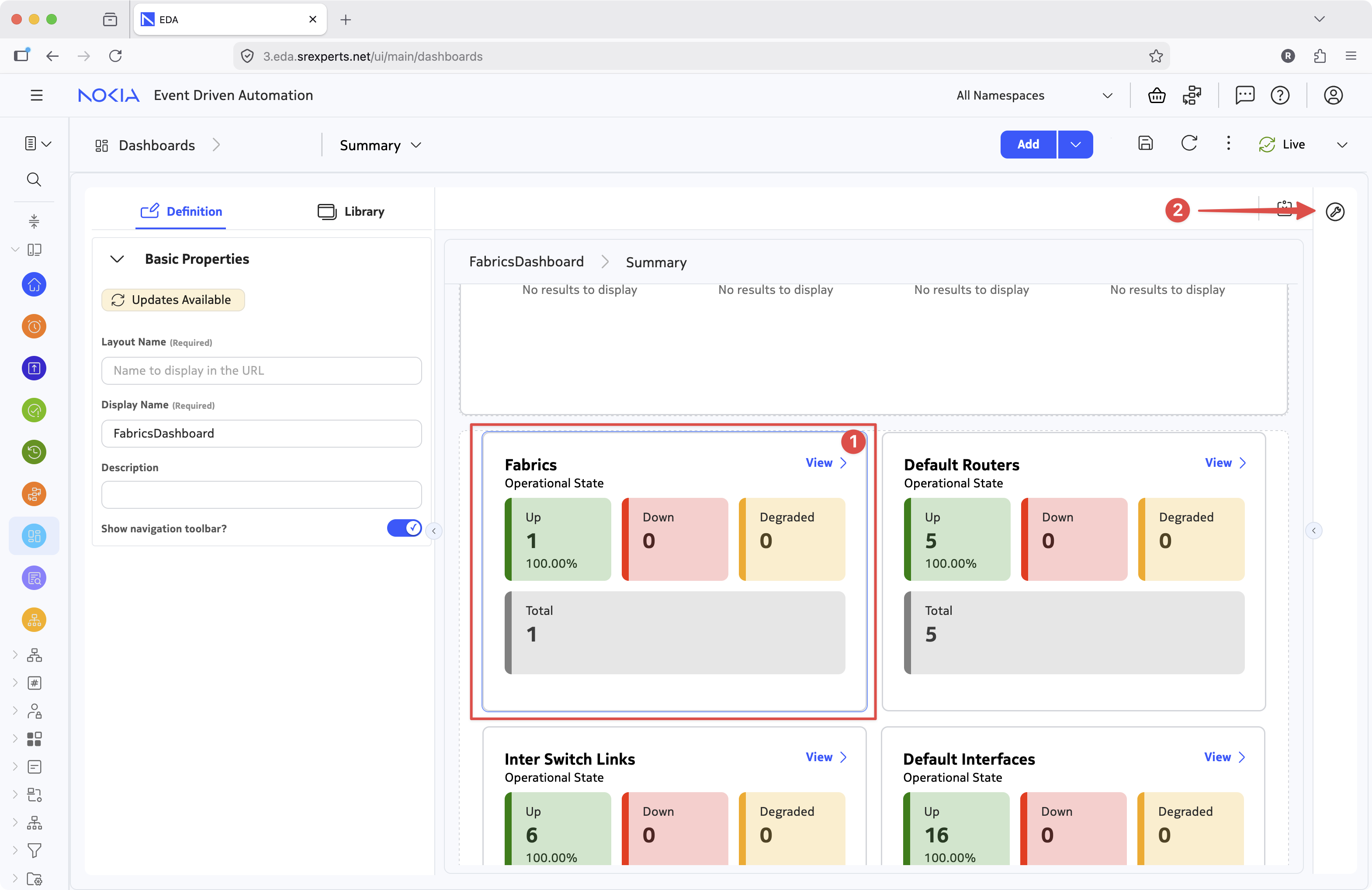
Task: Open the orange workflow sidebar icon
Action: [34, 494]
